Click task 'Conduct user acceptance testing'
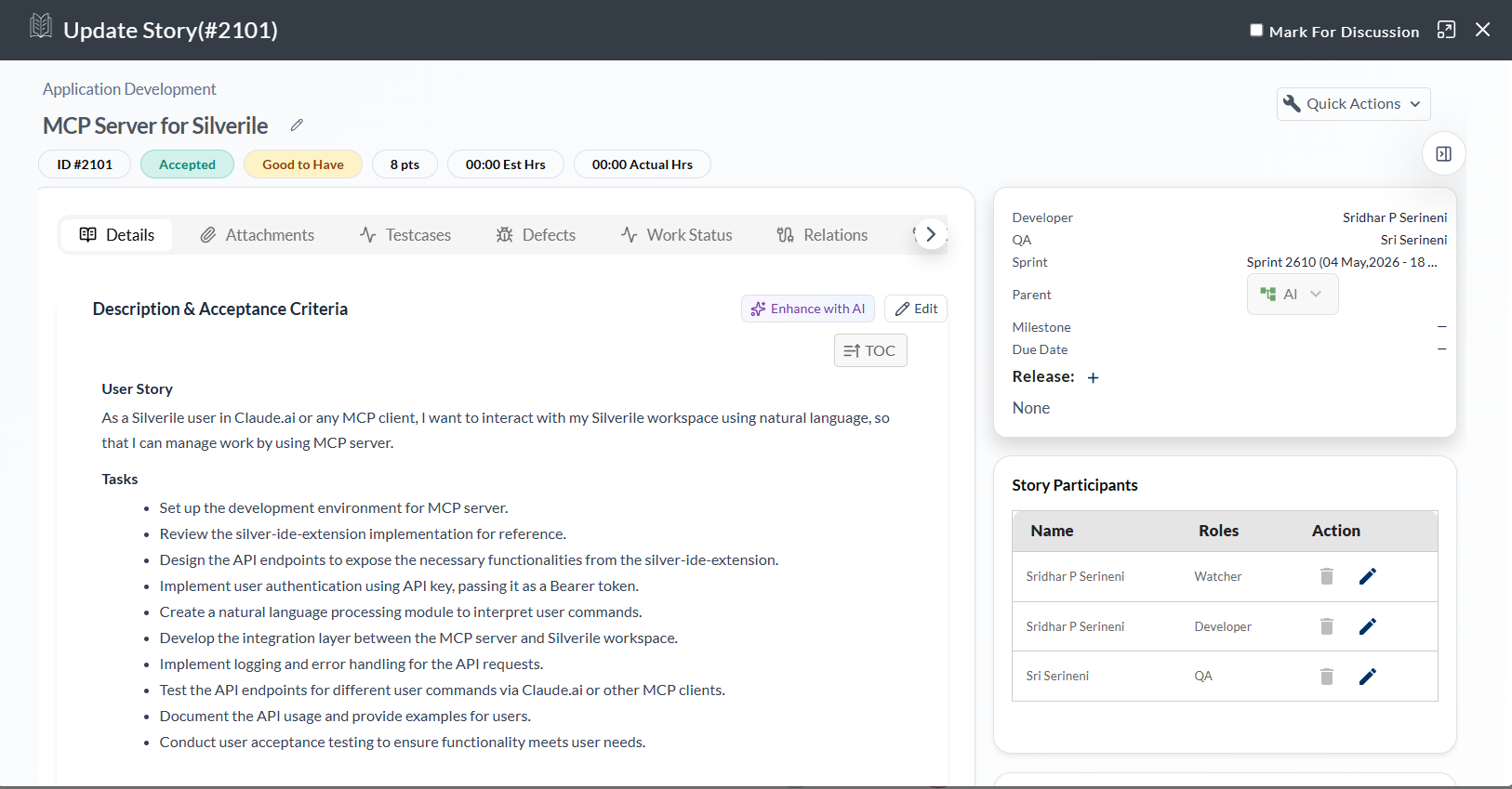The width and height of the screenshot is (1512, 789). (403, 742)
